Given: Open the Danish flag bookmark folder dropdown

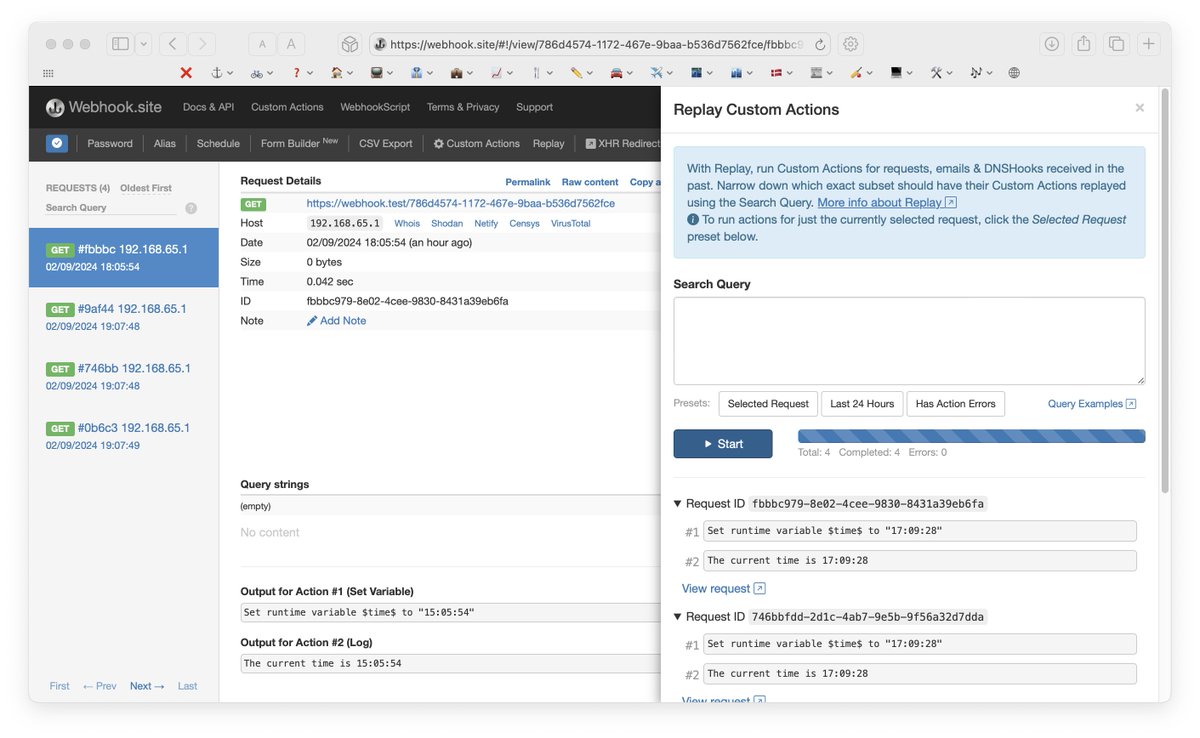Looking at the screenshot, I should click(x=782, y=73).
